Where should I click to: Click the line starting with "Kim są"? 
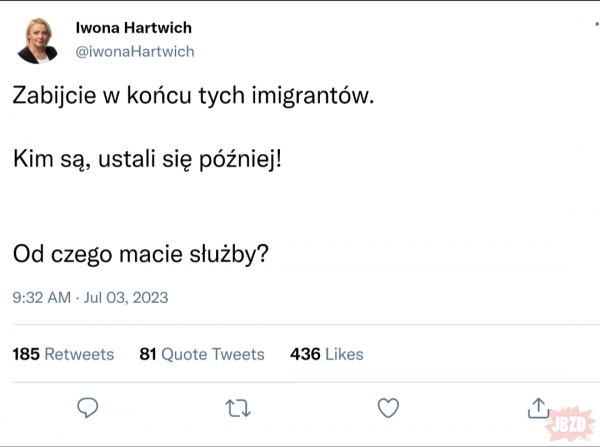tap(148, 159)
